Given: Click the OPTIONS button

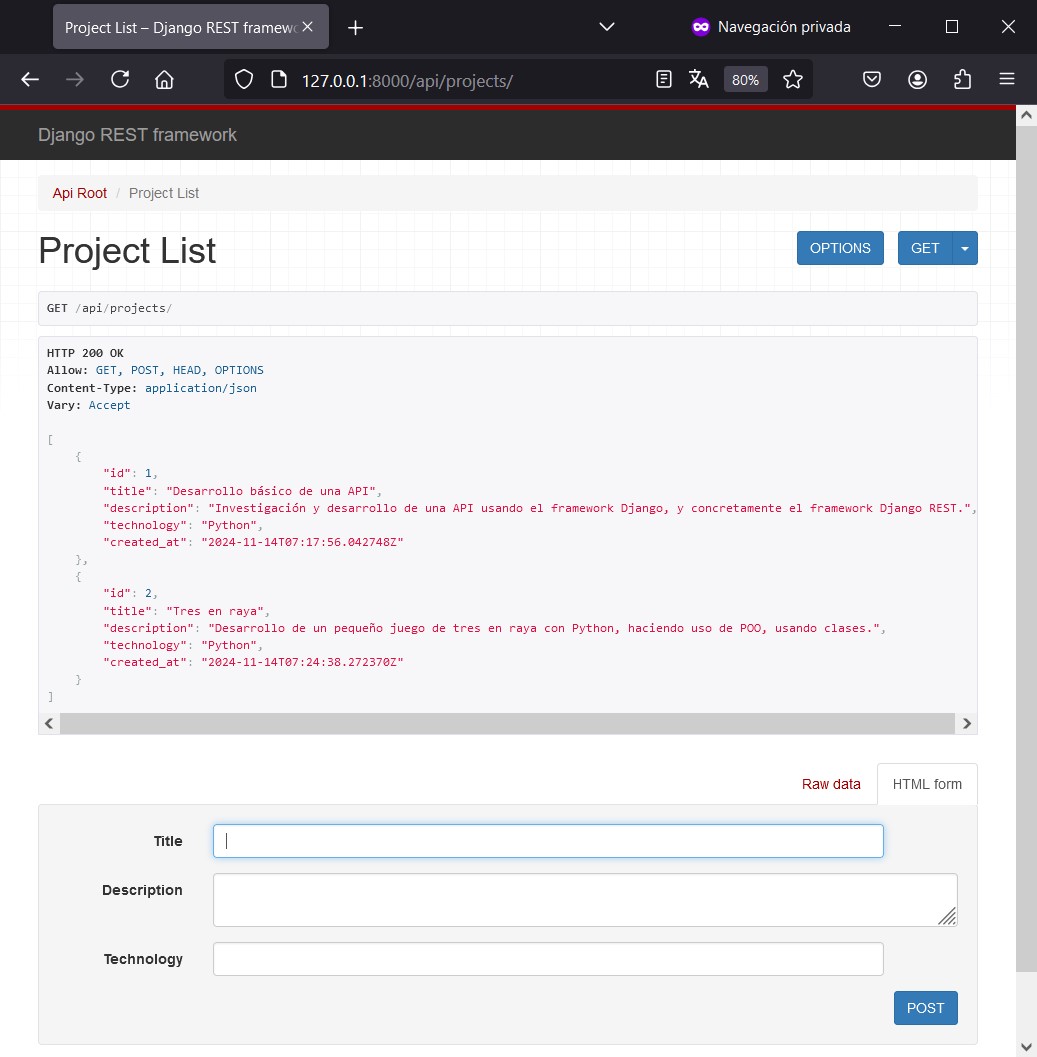Looking at the screenshot, I should coord(840,248).
